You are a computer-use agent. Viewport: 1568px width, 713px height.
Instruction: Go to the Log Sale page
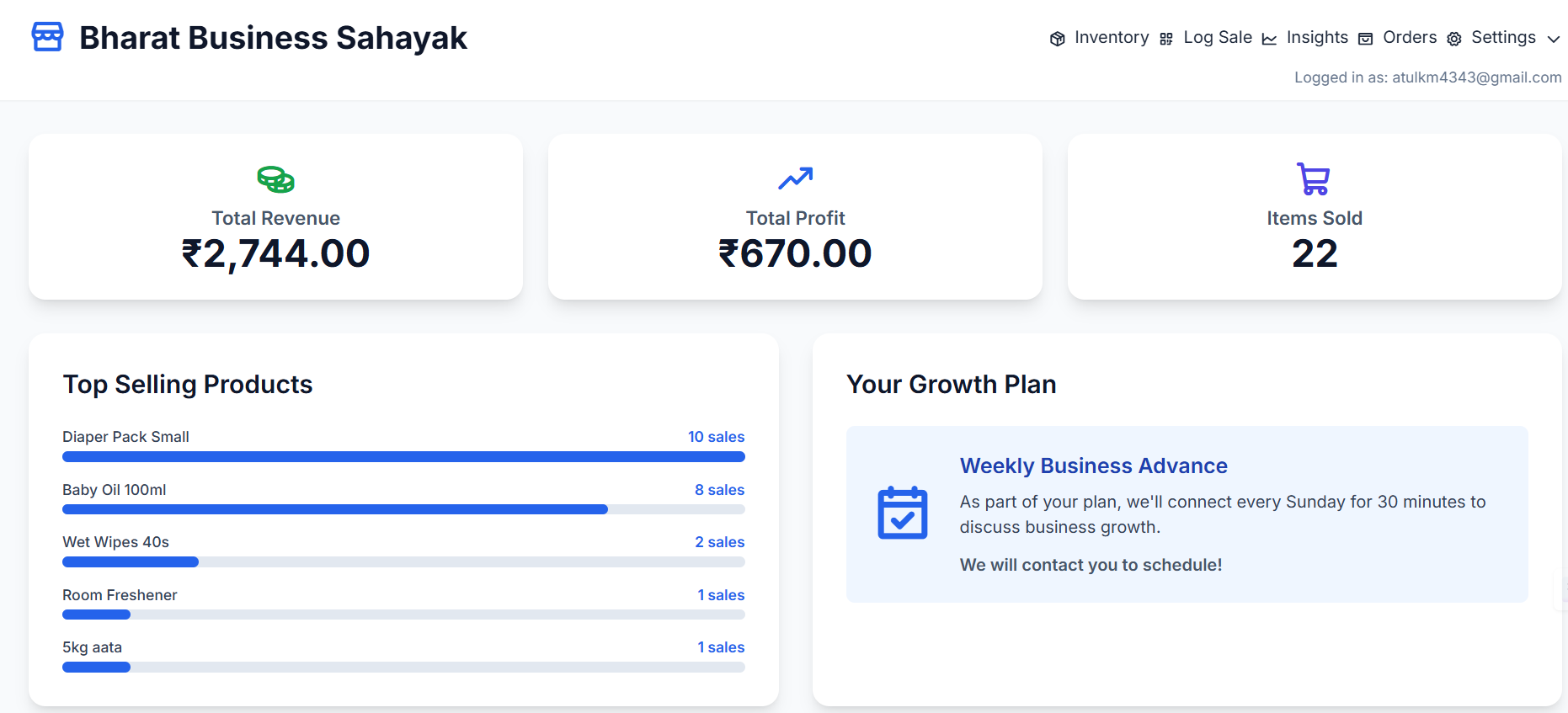(1218, 38)
